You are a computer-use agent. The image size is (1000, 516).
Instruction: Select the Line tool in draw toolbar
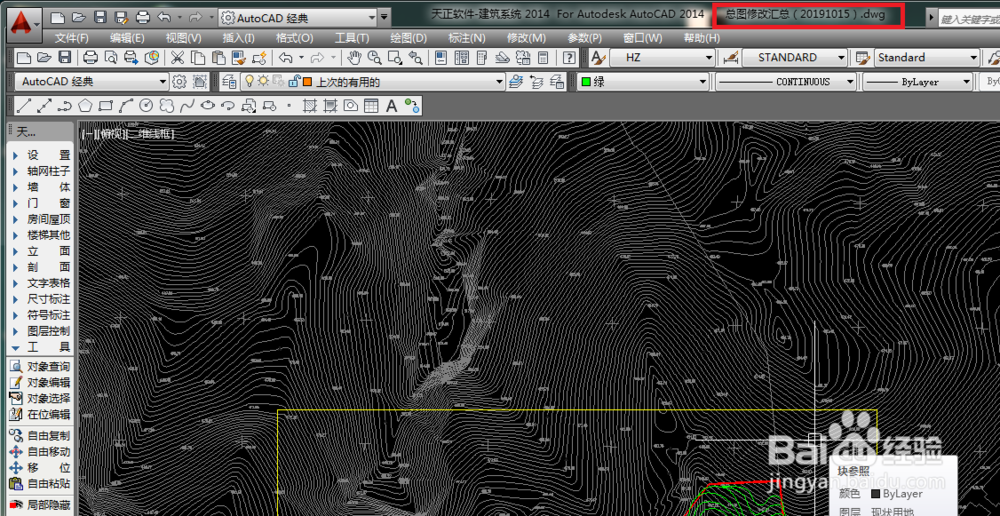pyautogui.click(x=24, y=105)
